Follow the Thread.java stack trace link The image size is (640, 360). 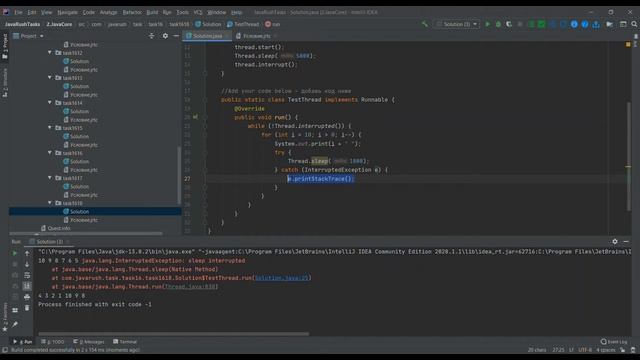pos(191,287)
